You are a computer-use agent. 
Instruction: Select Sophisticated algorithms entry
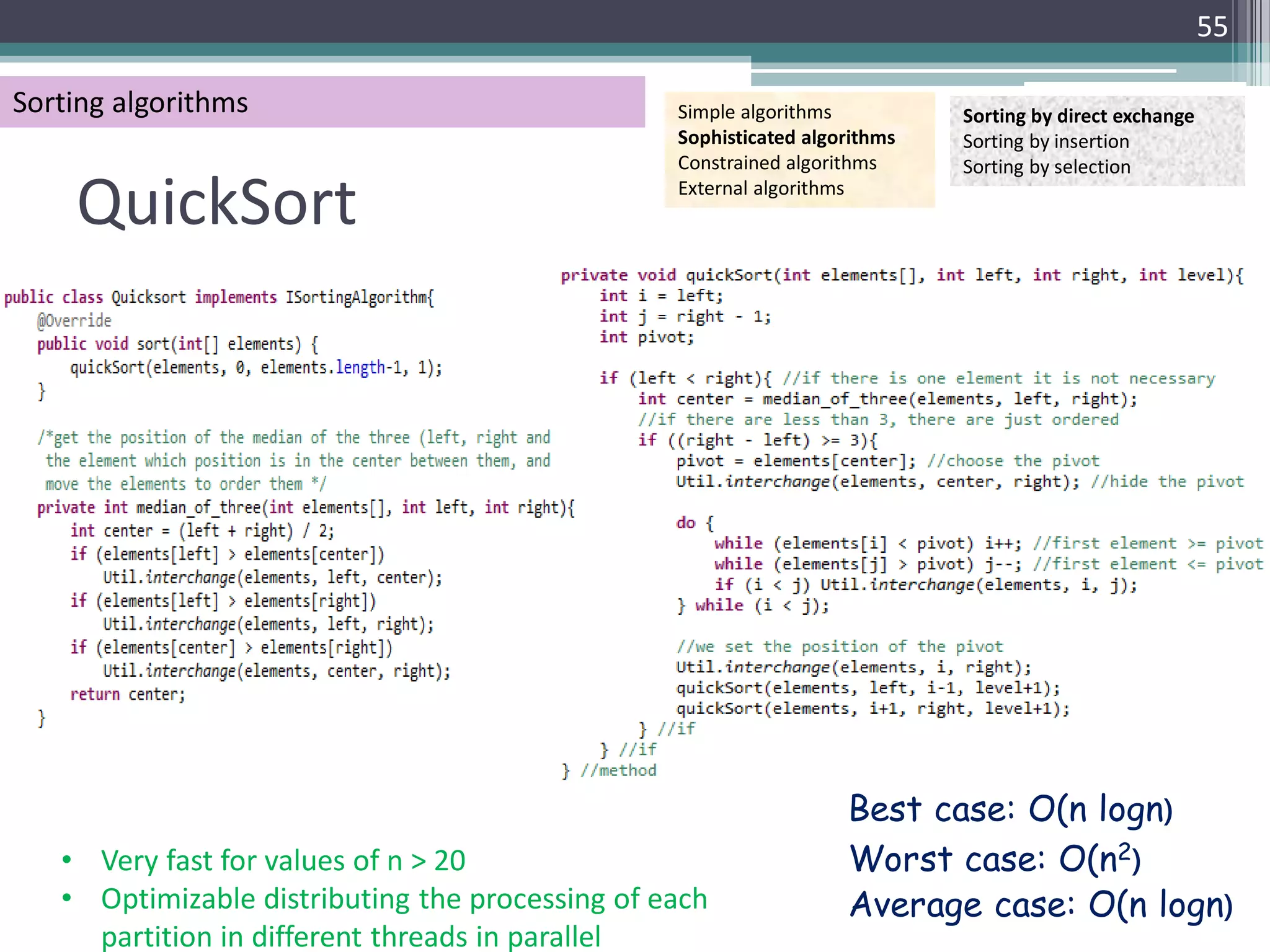(x=786, y=138)
